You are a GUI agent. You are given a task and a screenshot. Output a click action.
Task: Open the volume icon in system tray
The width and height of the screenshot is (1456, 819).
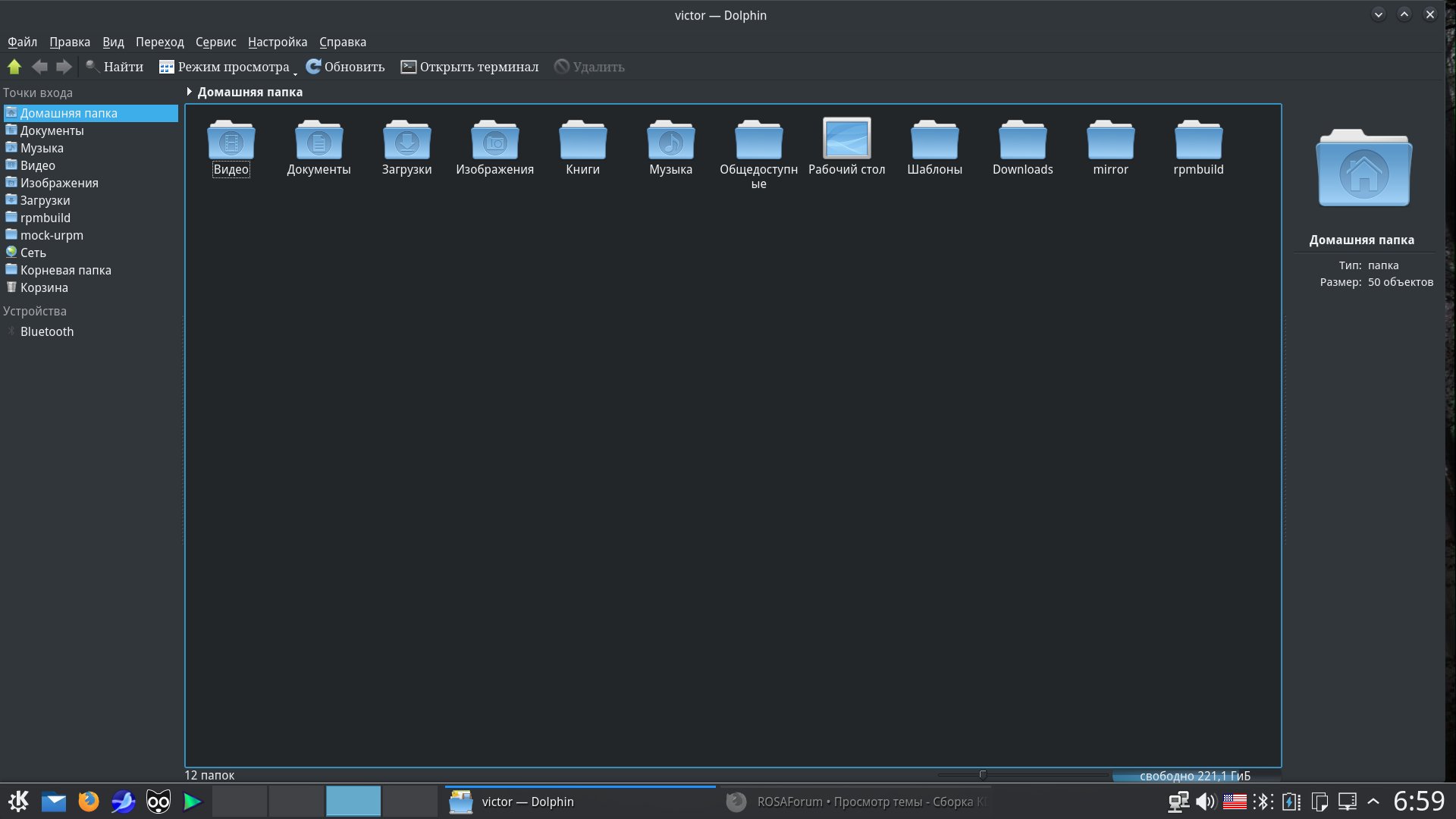pos(1205,802)
